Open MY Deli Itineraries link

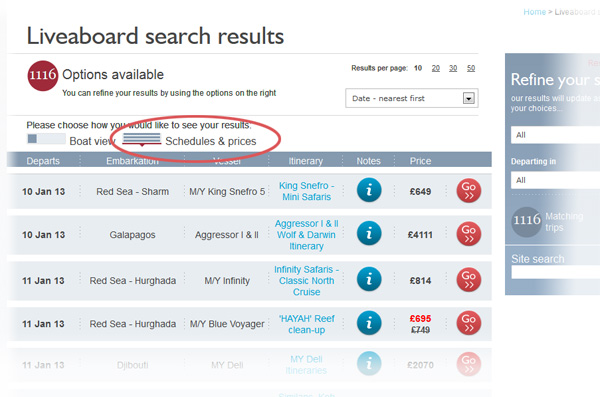tap(307, 365)
